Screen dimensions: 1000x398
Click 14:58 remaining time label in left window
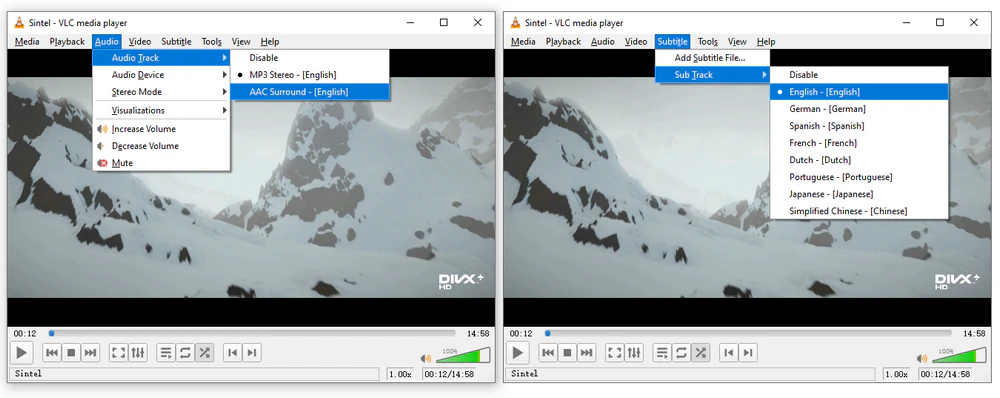click(x=477, y=333)
